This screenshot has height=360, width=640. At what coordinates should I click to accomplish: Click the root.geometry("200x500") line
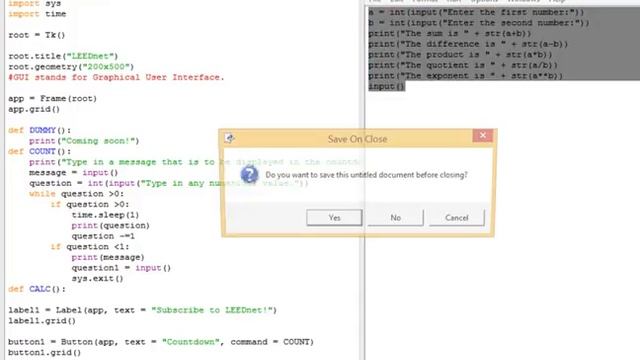[71, 67]
